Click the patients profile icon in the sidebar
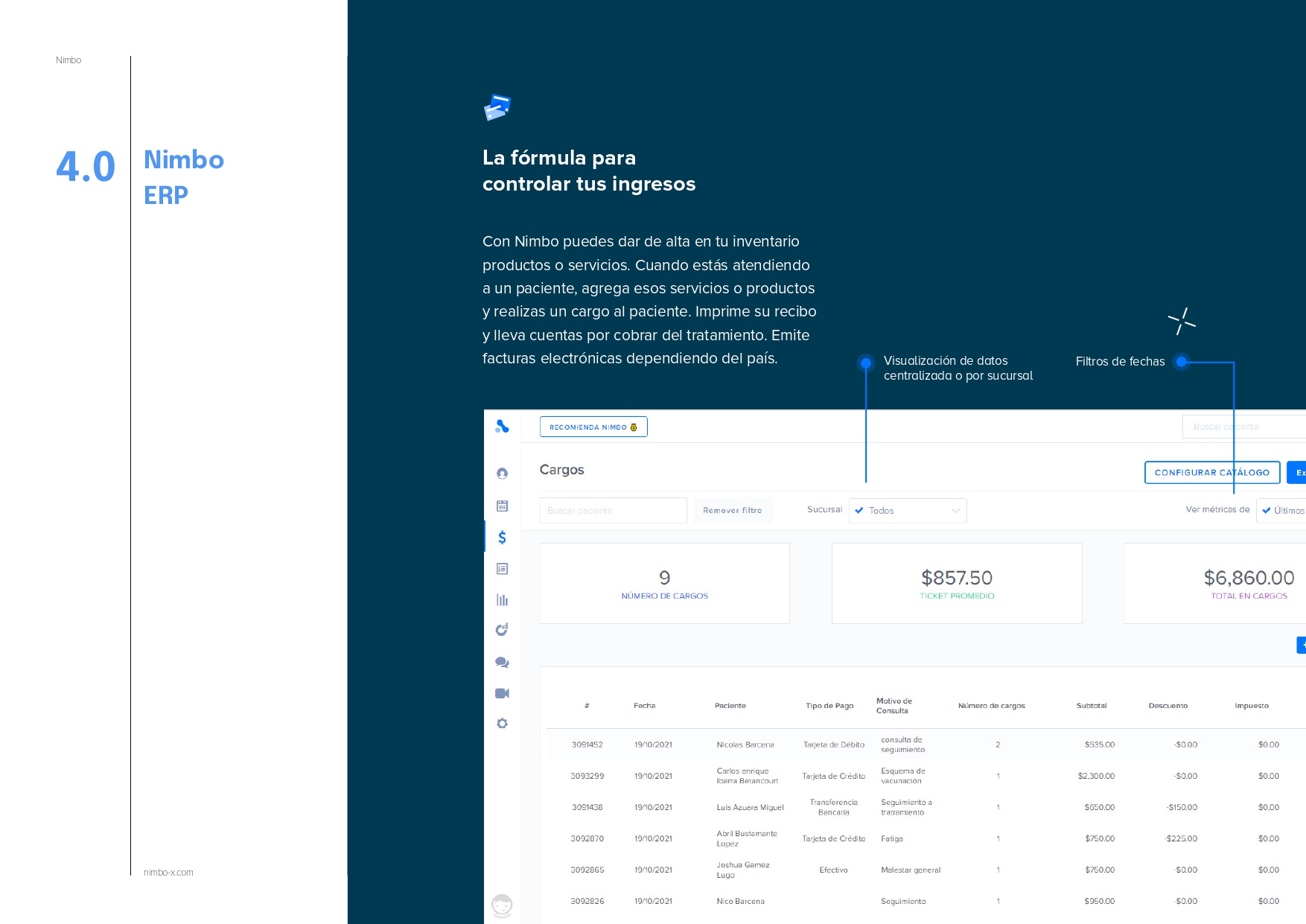 point(503,474)
